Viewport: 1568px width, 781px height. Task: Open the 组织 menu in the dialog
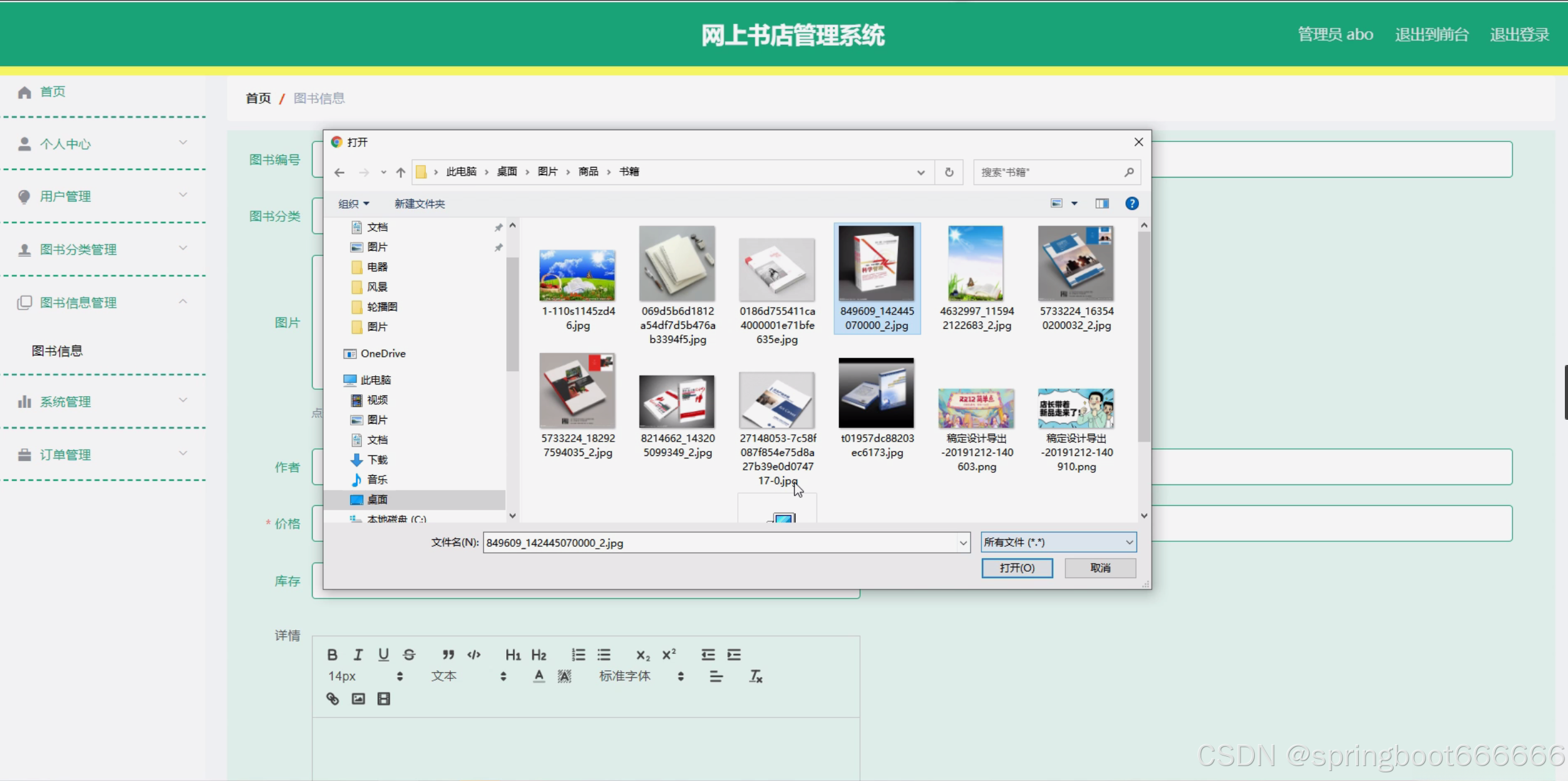click(353, 204)
